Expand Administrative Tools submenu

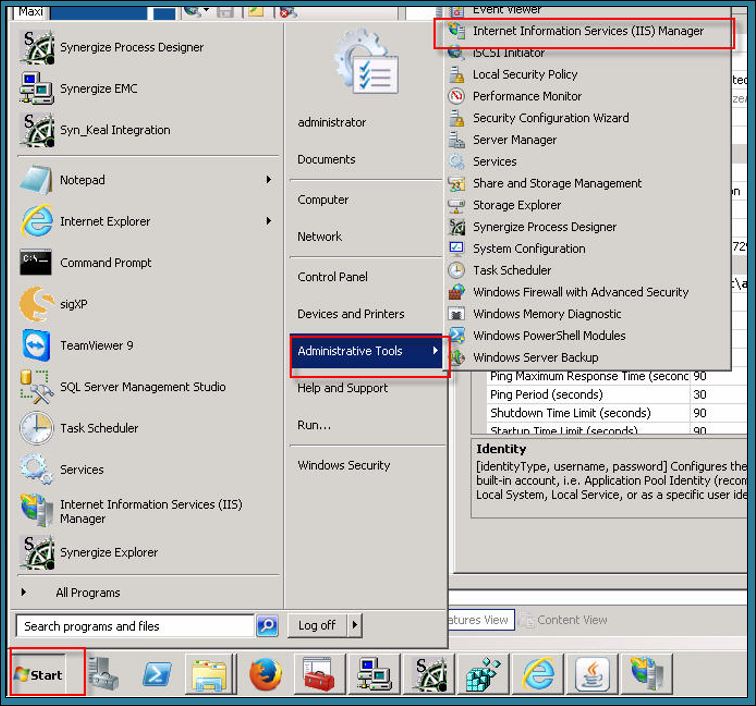(366, 351)
